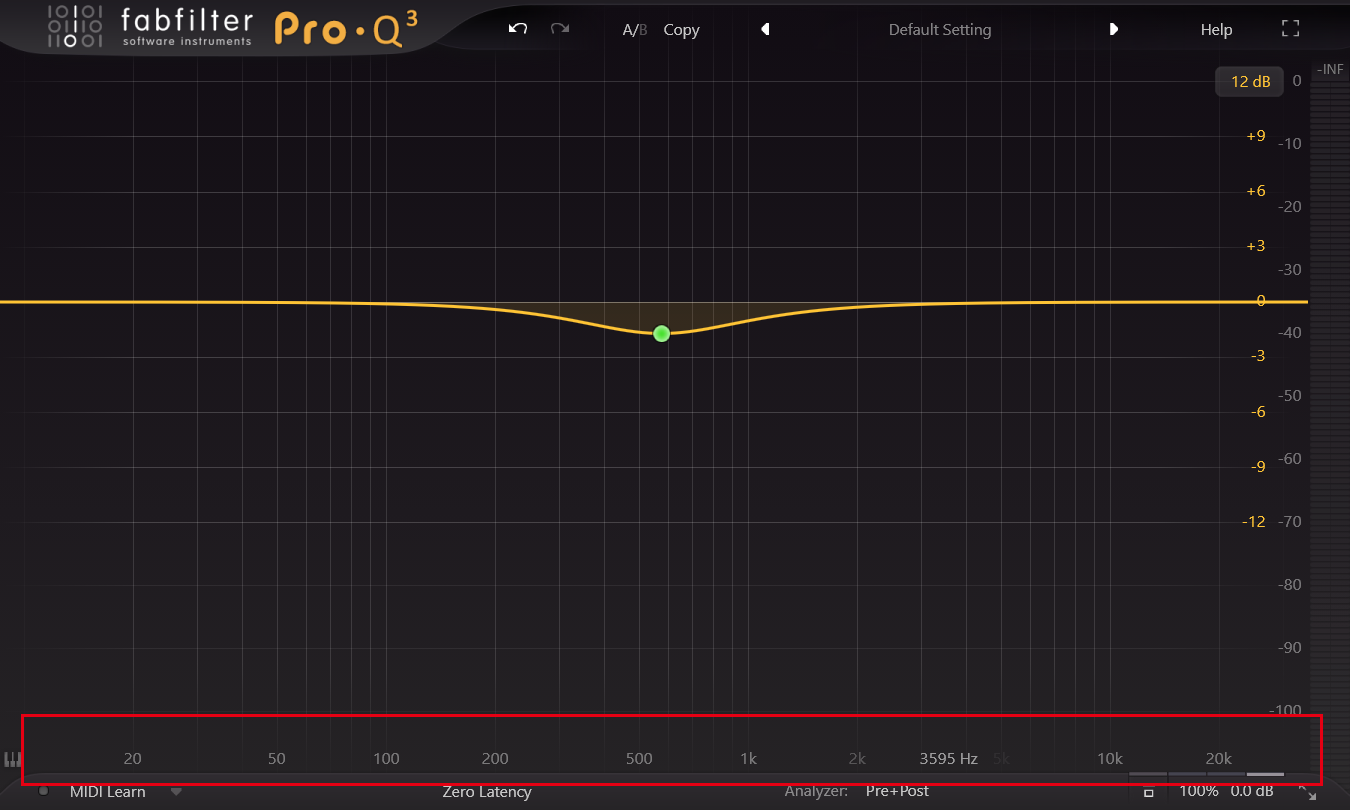Open the 12 dB display range selector
1350x810 pixels.
click(x=1250, y=81)
